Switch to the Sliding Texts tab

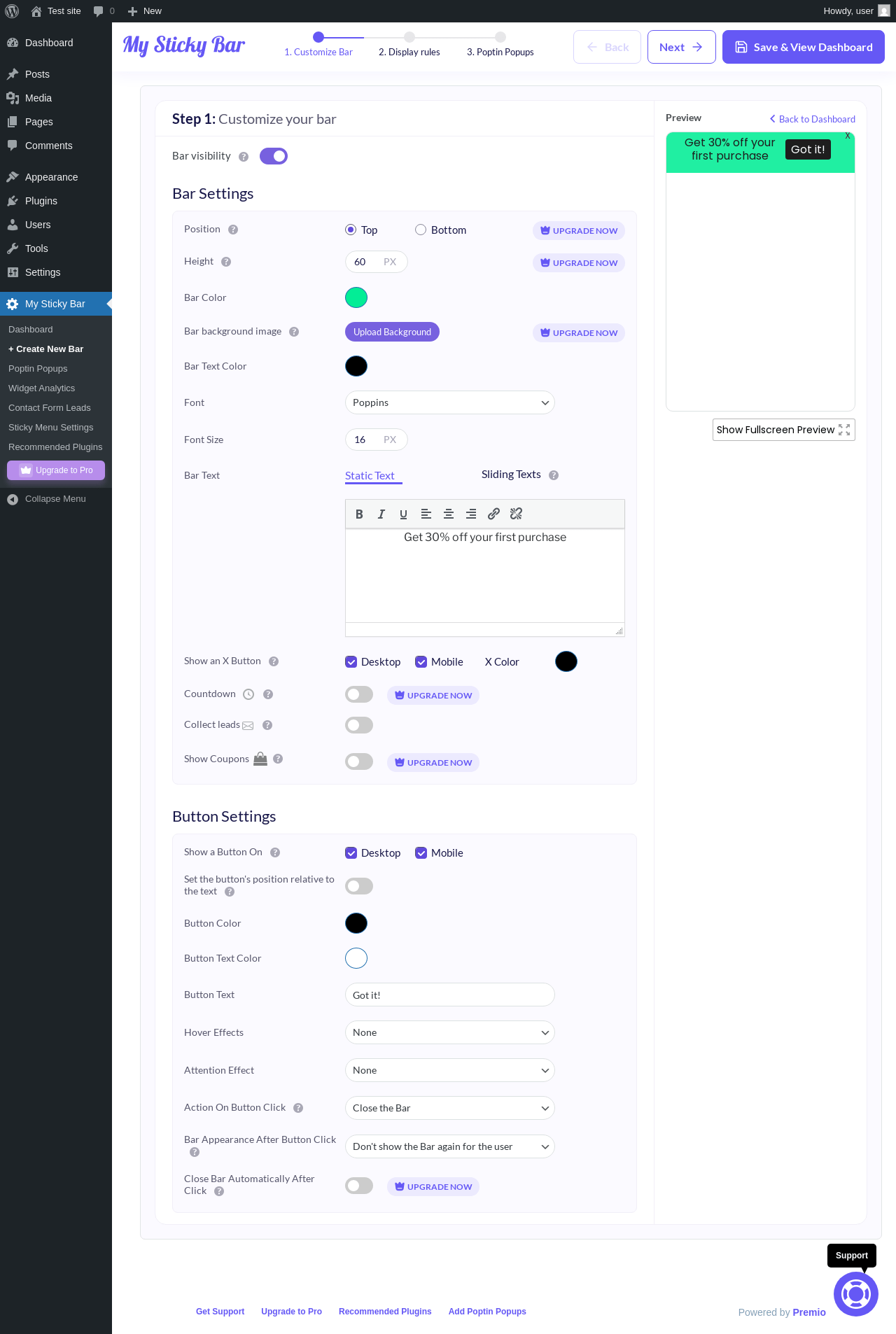click(x=511, y=475)
